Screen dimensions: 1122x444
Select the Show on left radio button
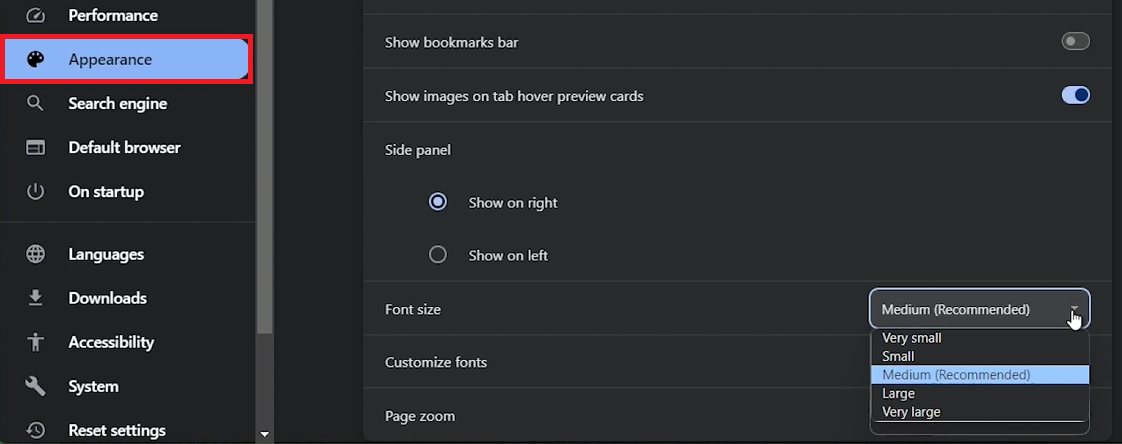coord(437,255)
